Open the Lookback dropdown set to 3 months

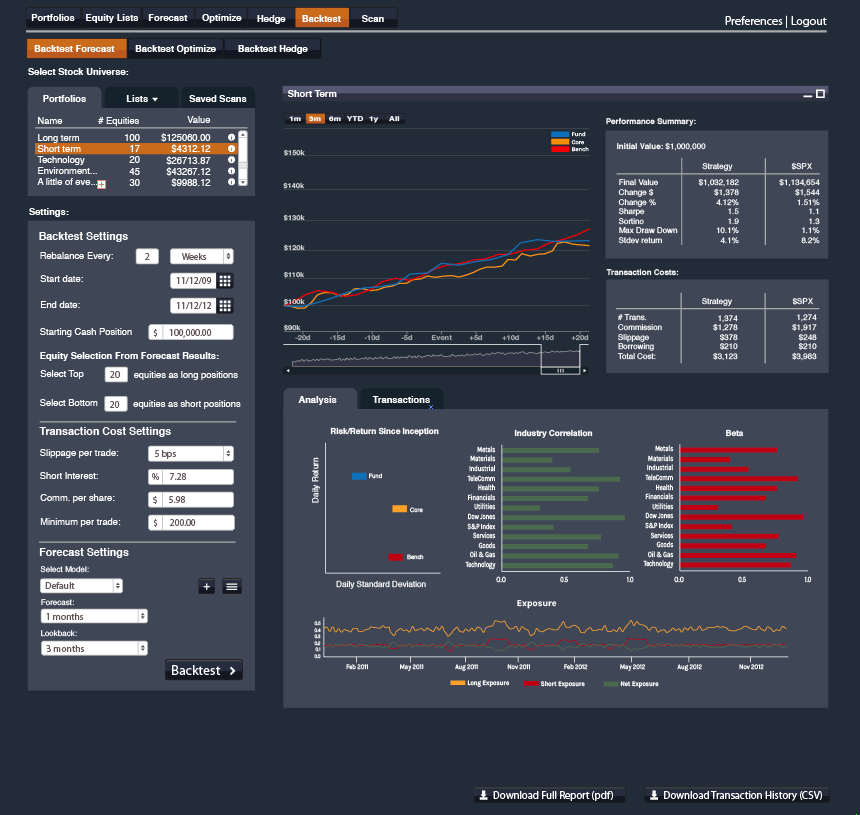click(x=94, y=648)
